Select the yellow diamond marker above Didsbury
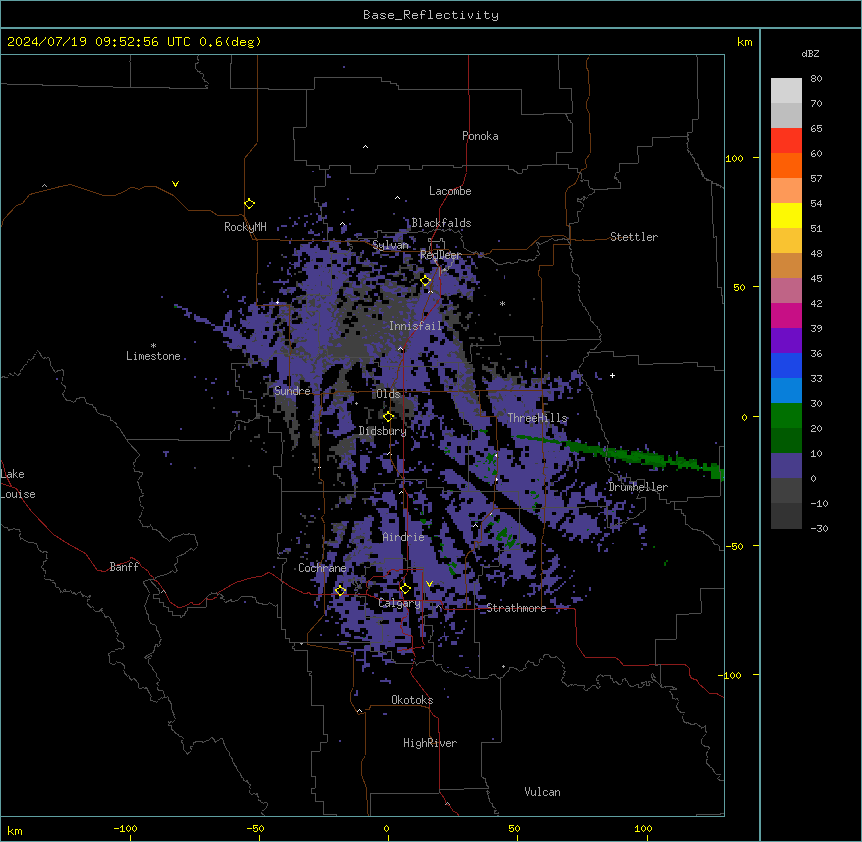Screen dimensions: 862x842 click(x=388, y=417)
